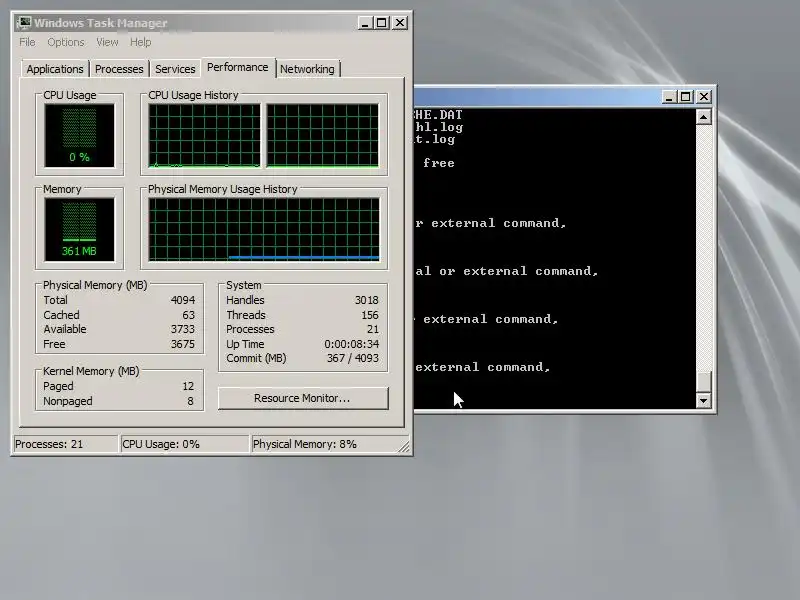Viewport: 800px width, 600px height.
Task: Open the File menu in Task Manager
Action: point(27,42)
